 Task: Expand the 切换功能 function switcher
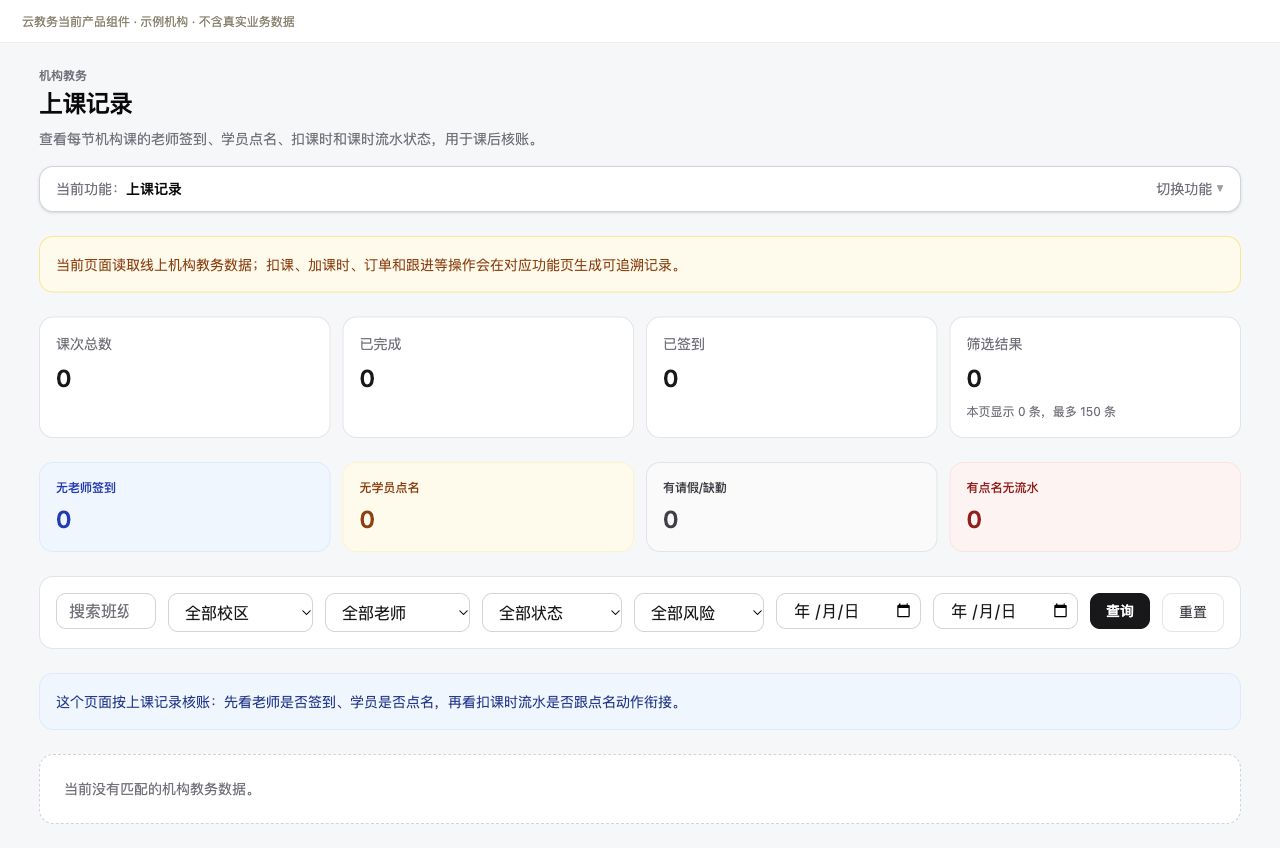[1190, 189]
